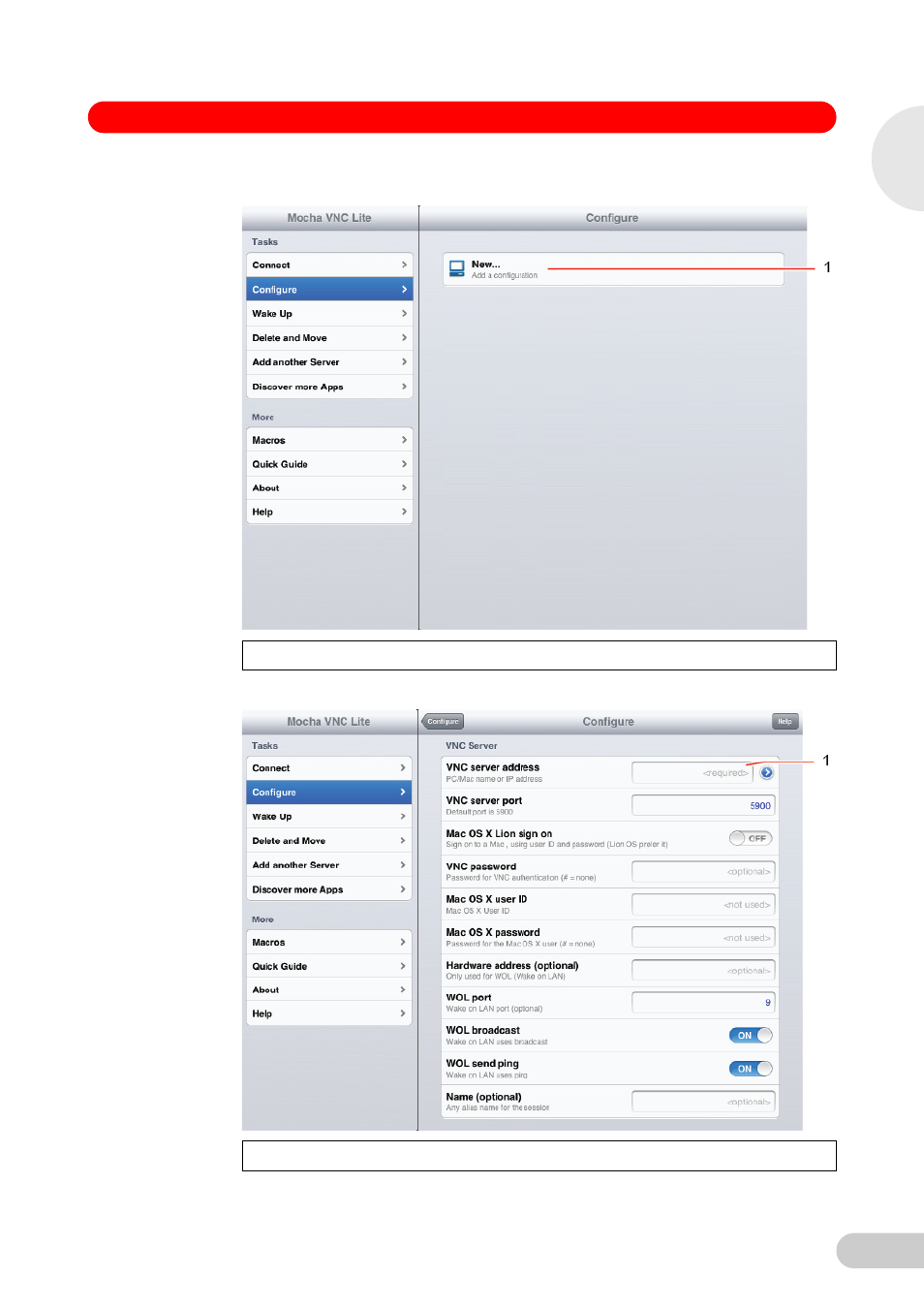Open Wake Up in the screen showing New...
This screenshot has height=1308, width=924.
329,314
